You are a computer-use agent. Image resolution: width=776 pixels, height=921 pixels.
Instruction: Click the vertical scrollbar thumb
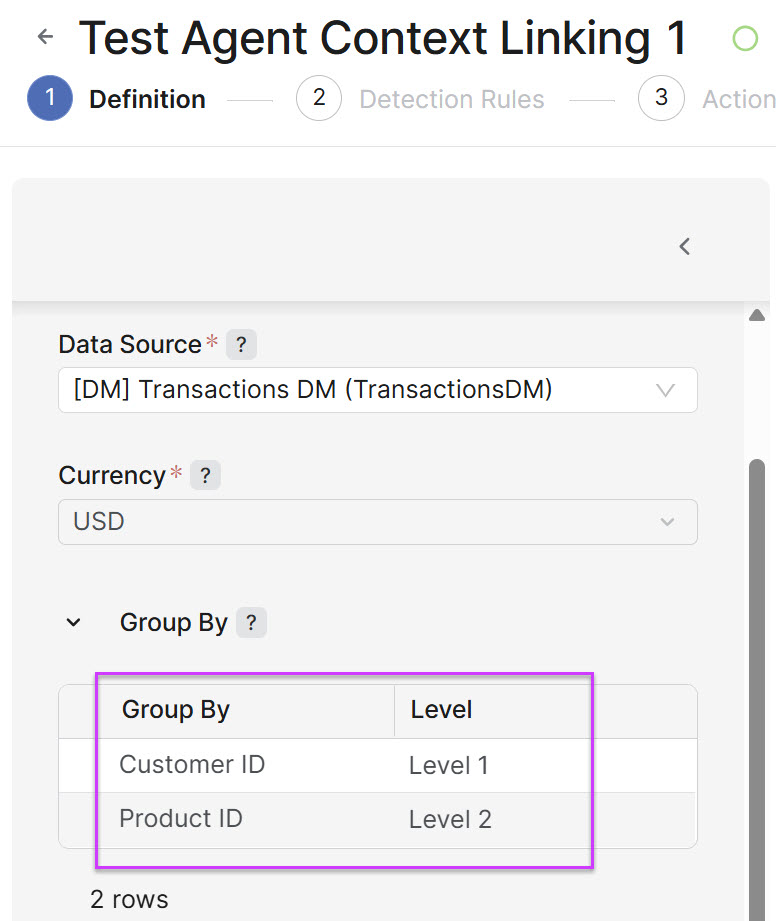[x=757, y=650]
